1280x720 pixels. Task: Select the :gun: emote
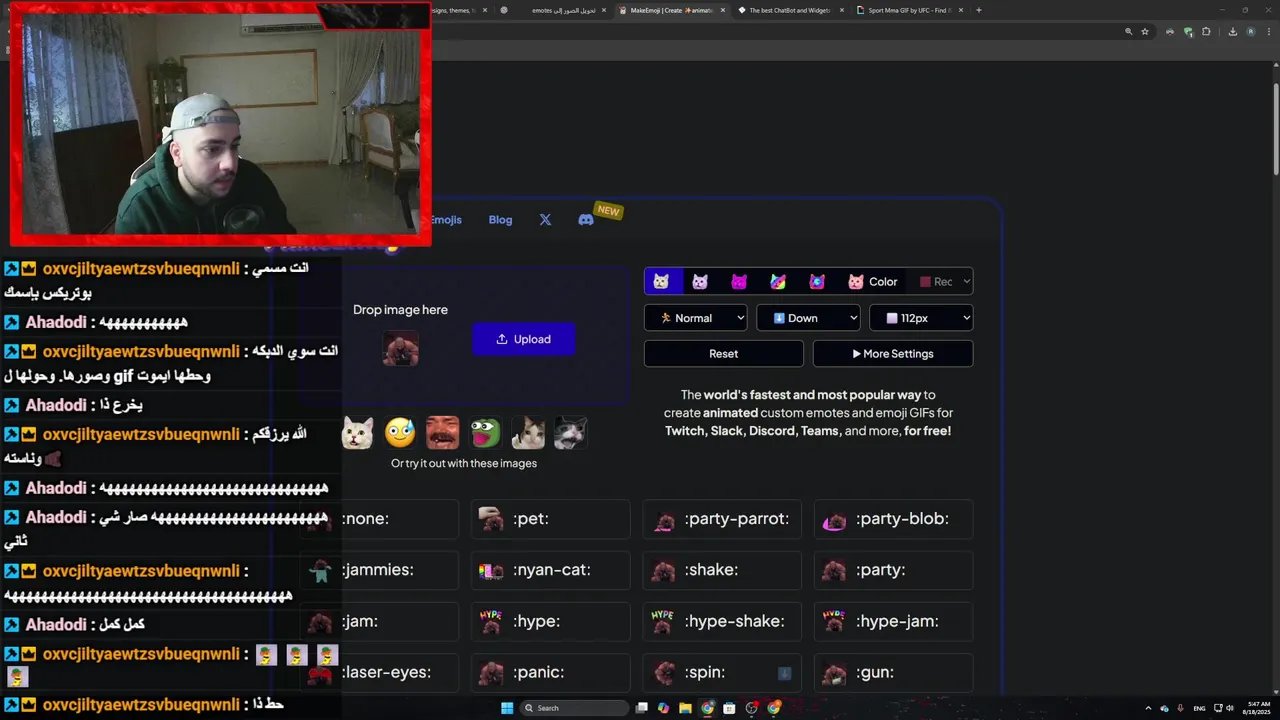(x=893, y=673)
